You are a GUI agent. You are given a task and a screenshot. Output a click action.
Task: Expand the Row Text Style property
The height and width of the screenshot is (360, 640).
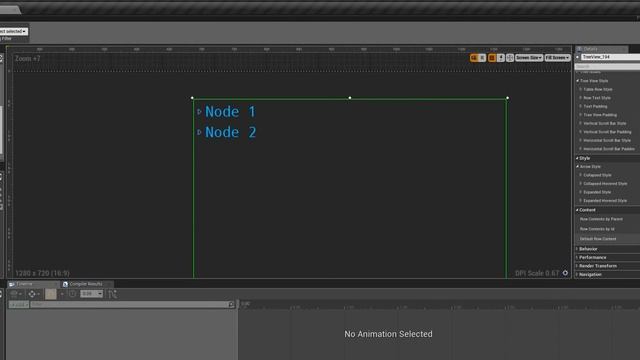tap(580, 98)
